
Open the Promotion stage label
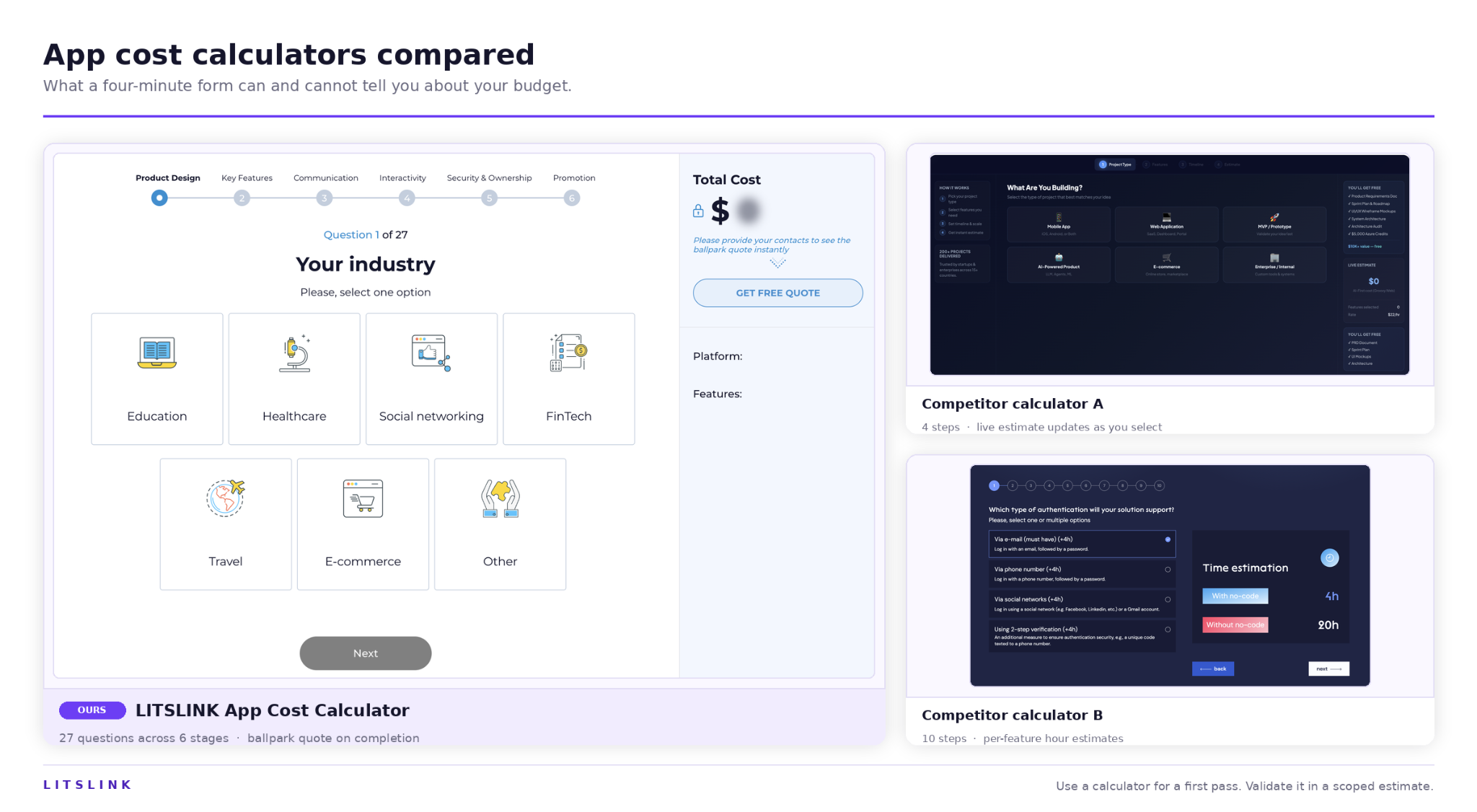pos(574,177)
